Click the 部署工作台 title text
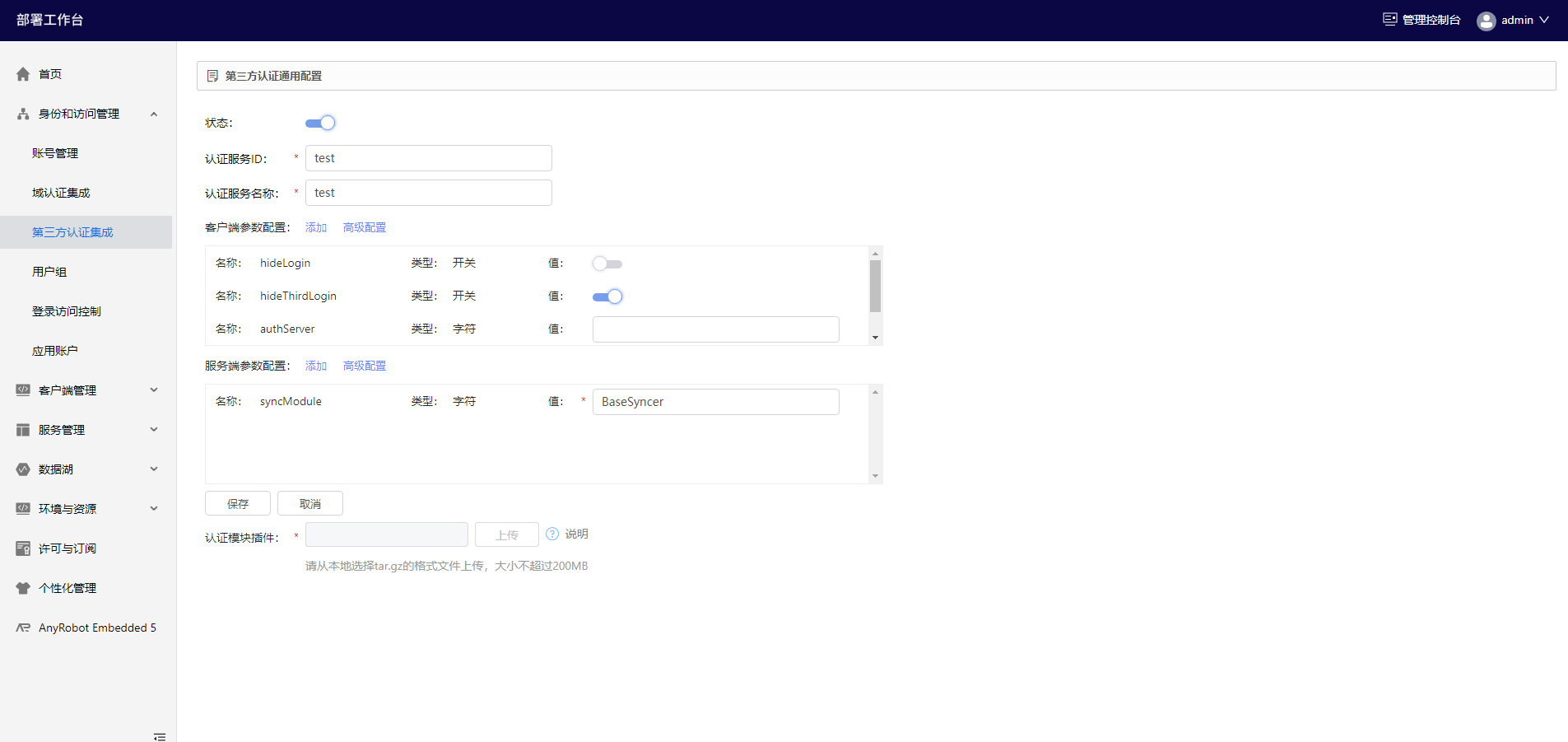This screenshot has height=742, width=1568. [50, 20]
